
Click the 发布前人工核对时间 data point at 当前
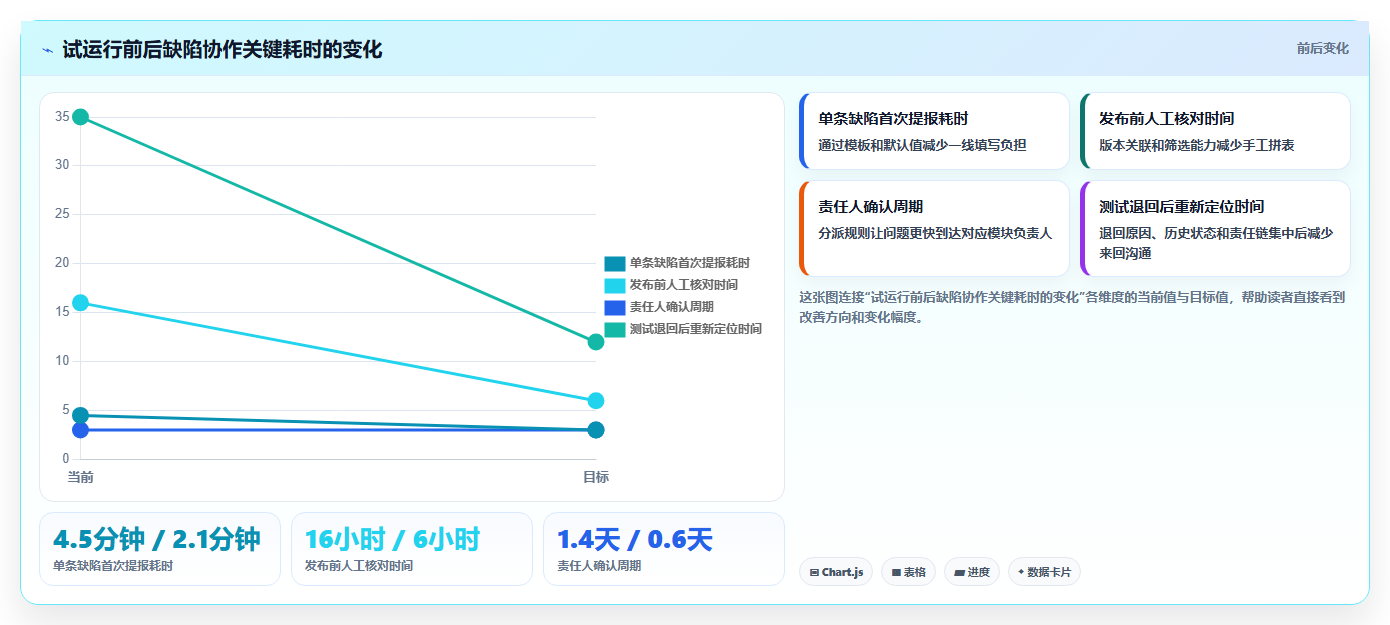pos(81,303)
